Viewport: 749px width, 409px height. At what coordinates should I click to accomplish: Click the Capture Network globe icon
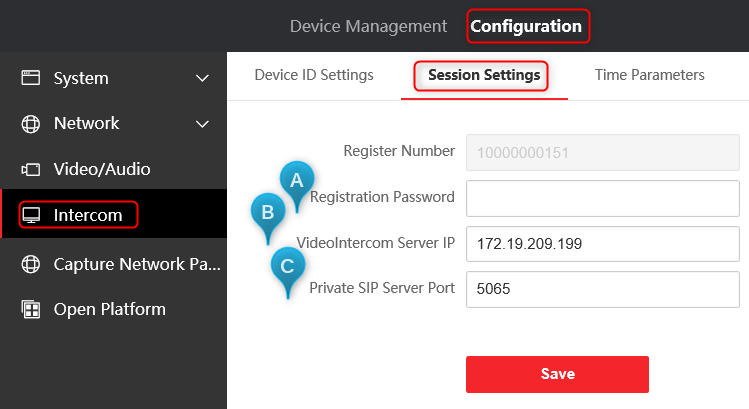click(31, 264)
